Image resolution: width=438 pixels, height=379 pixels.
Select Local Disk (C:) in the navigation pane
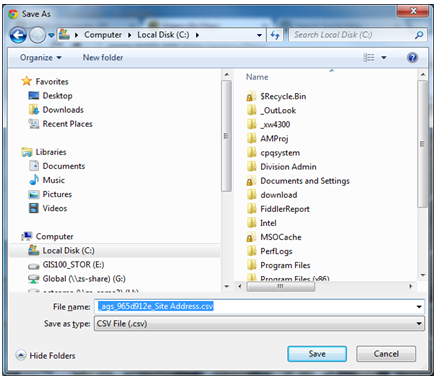[68, 251]
